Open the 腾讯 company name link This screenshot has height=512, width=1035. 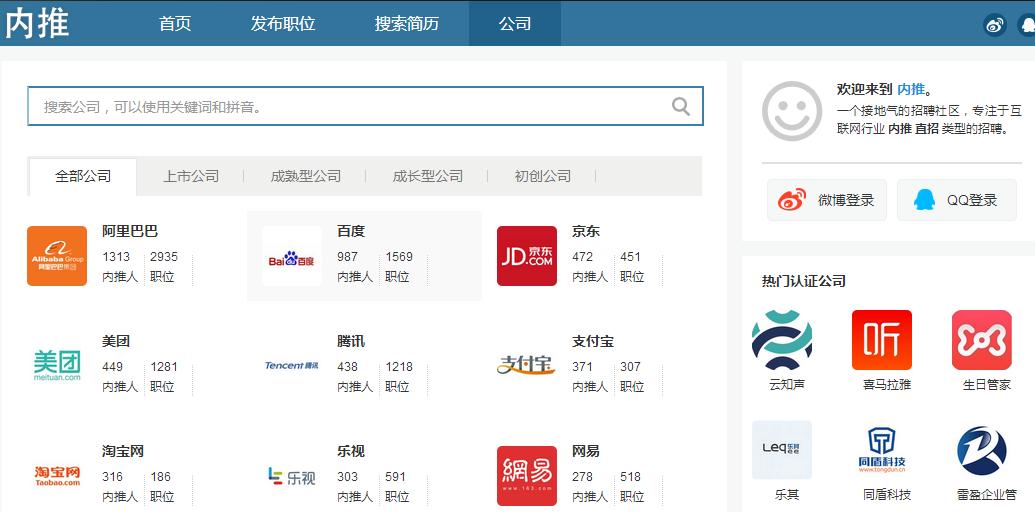[x=351, y=342]
